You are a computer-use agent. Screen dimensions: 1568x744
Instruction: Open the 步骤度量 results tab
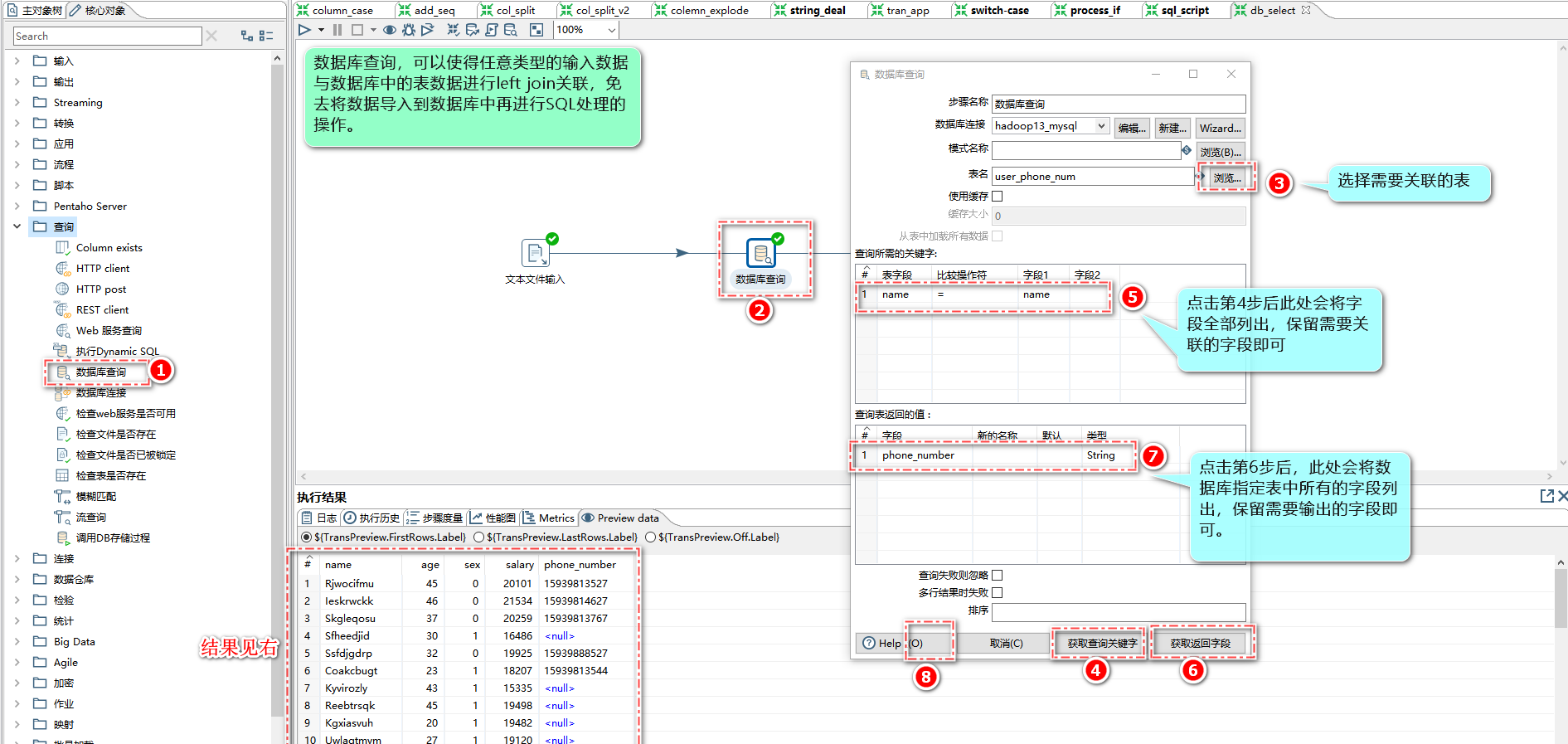pyautogui.click(x=434, y=518)
